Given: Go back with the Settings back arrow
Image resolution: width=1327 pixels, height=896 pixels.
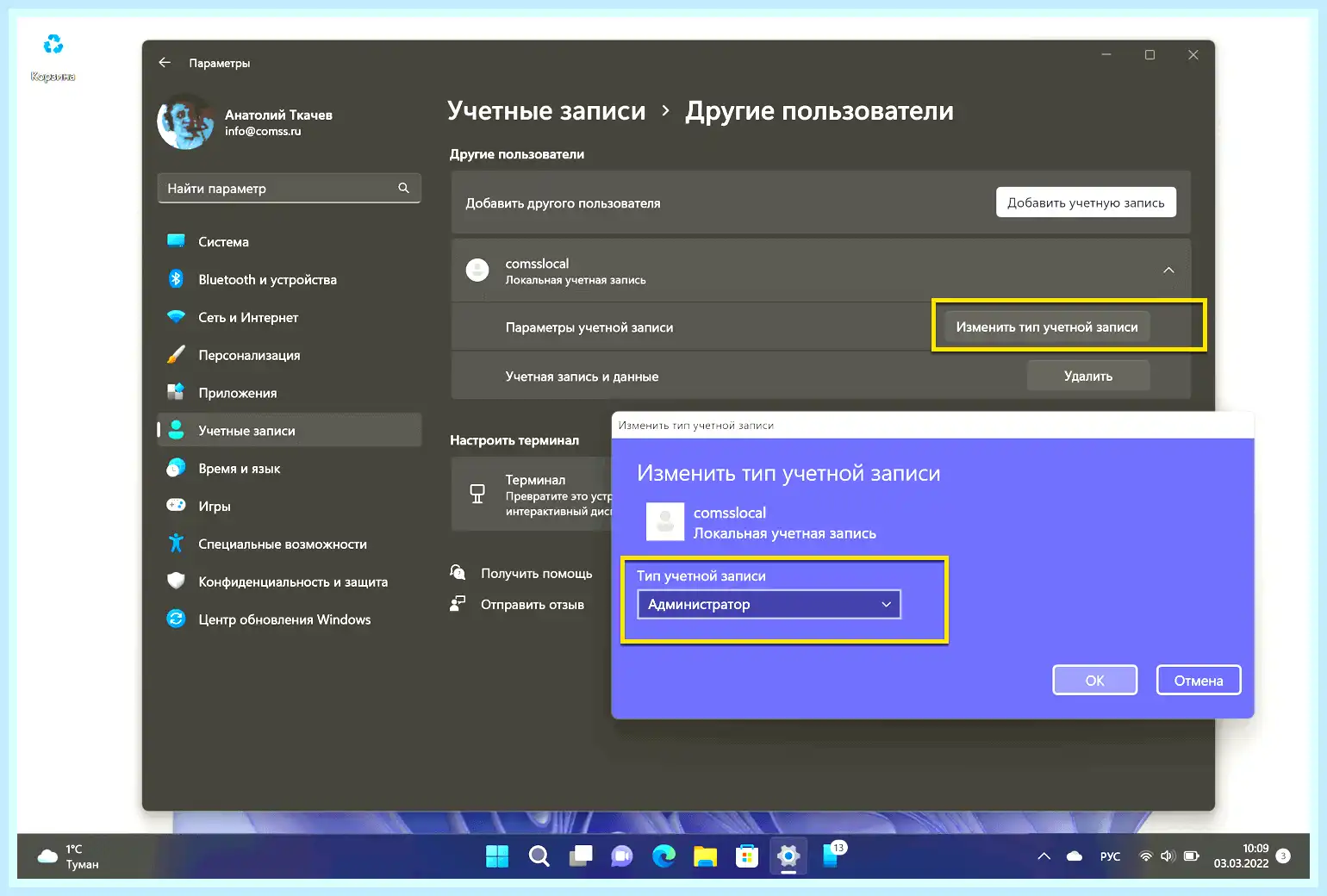Looking at the screenshot, I should pyautogui.click(x=165, y=63).
